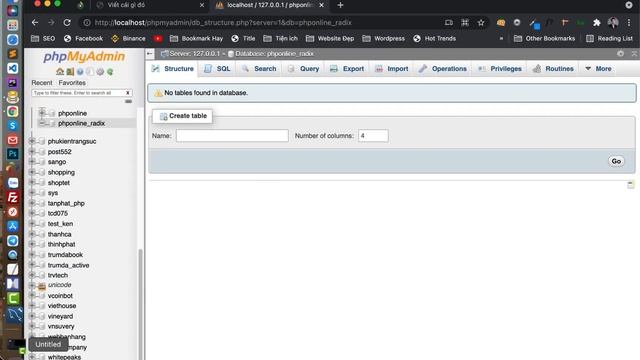This screenshot has height=360, width=640.
Task: Open Chrome extensions puzzle icon
Action: pyautogui.click(x=597, y=22)
